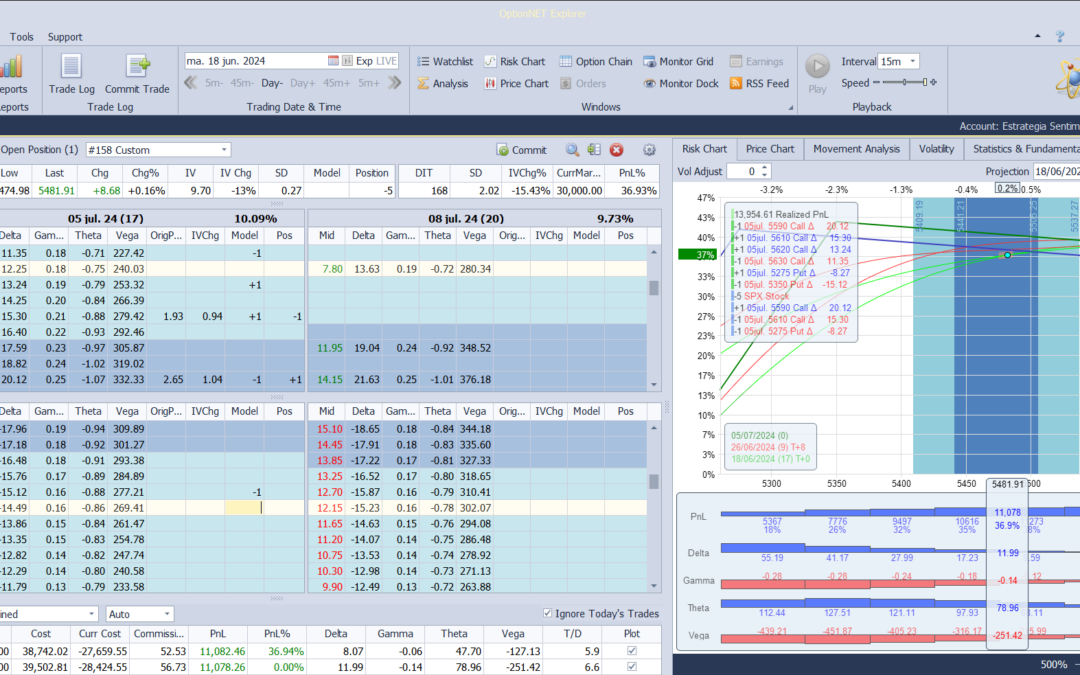This screenshot has width=1080, height=675.
Task: Uncheck Plot checkbox in first row
Action: click(x=630, y=650)
